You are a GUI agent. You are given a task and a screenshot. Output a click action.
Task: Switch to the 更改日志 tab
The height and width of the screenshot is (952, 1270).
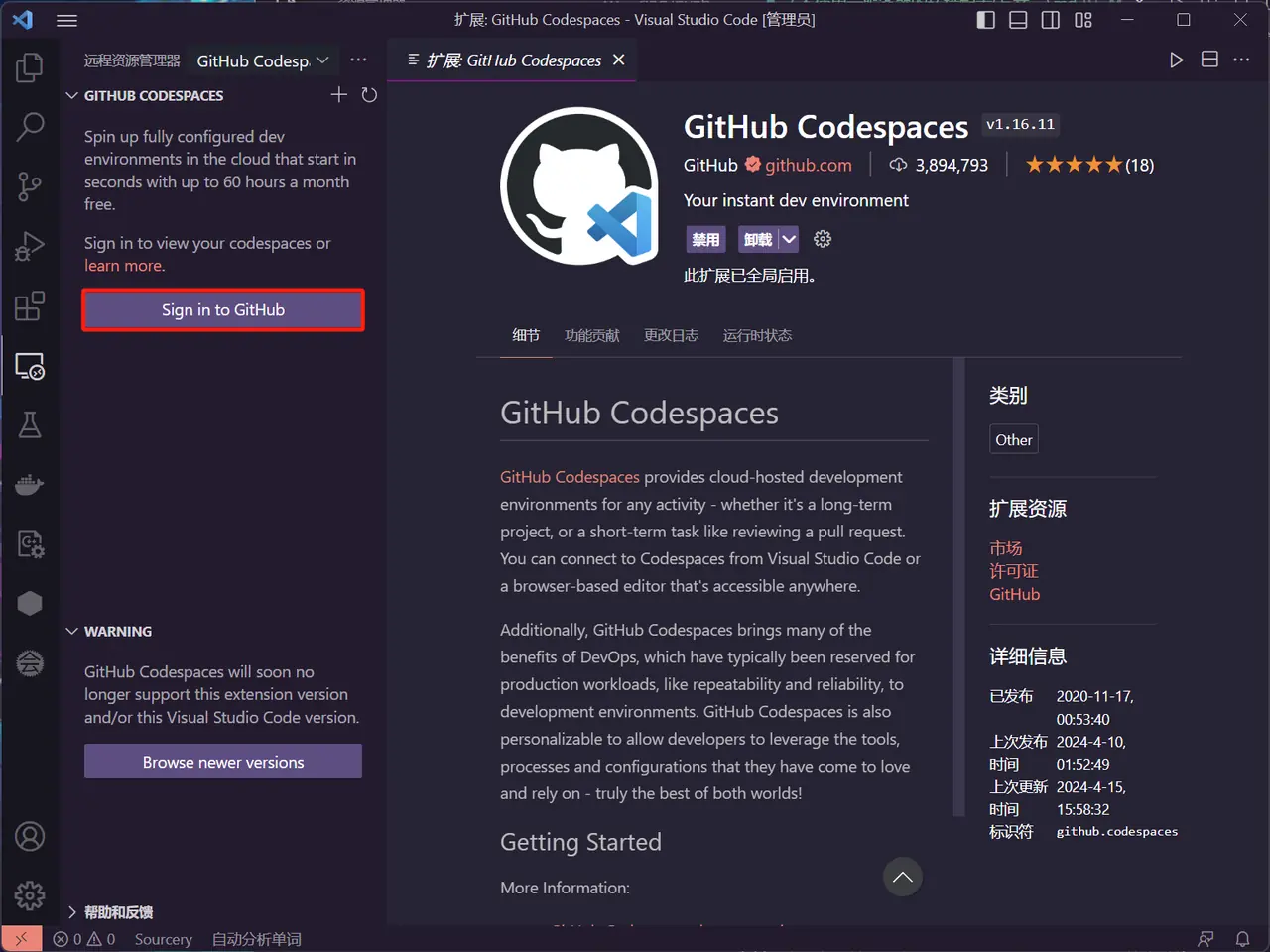[x=671, y=336]
